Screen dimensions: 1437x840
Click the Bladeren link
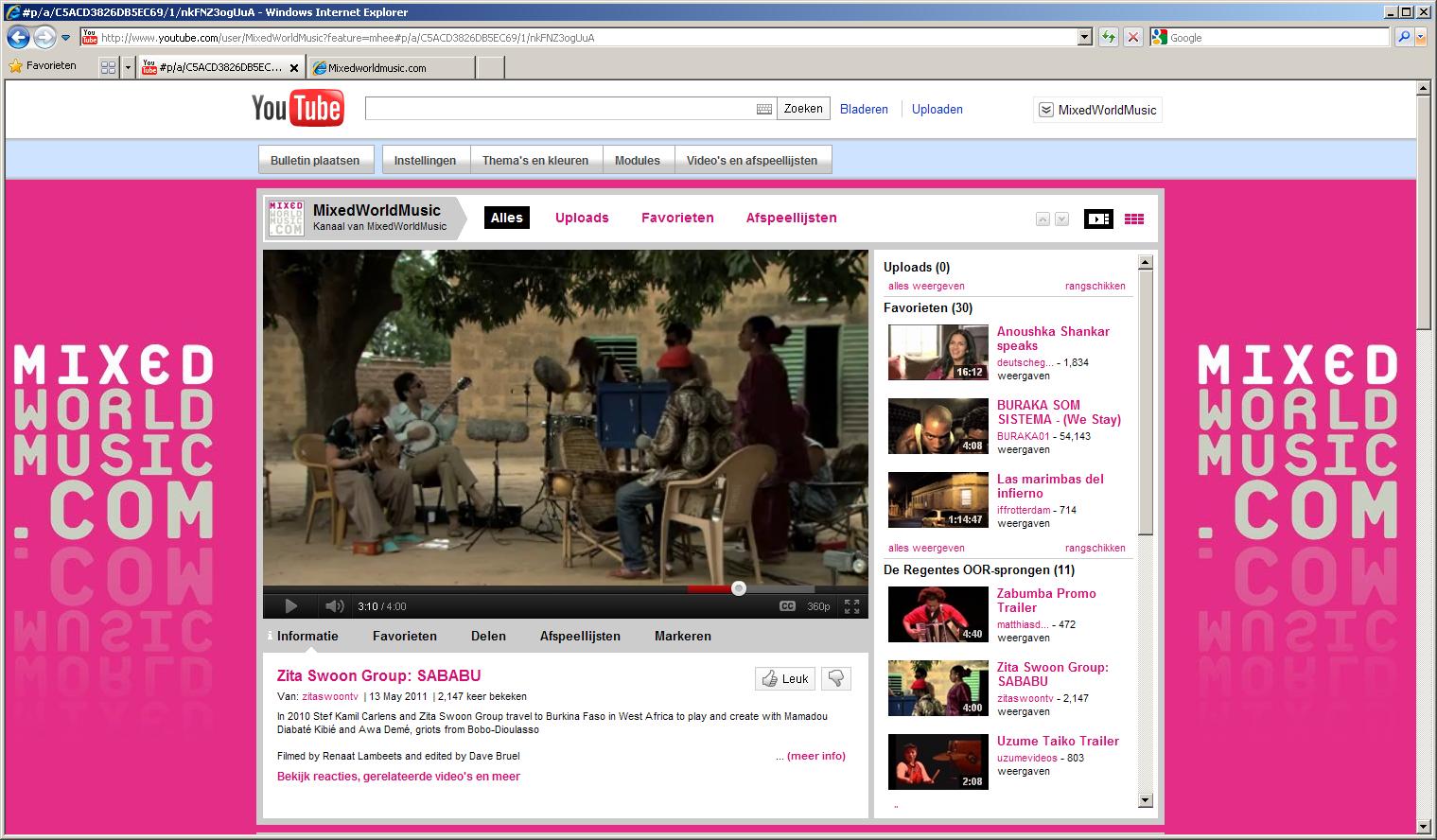point(864,109)
